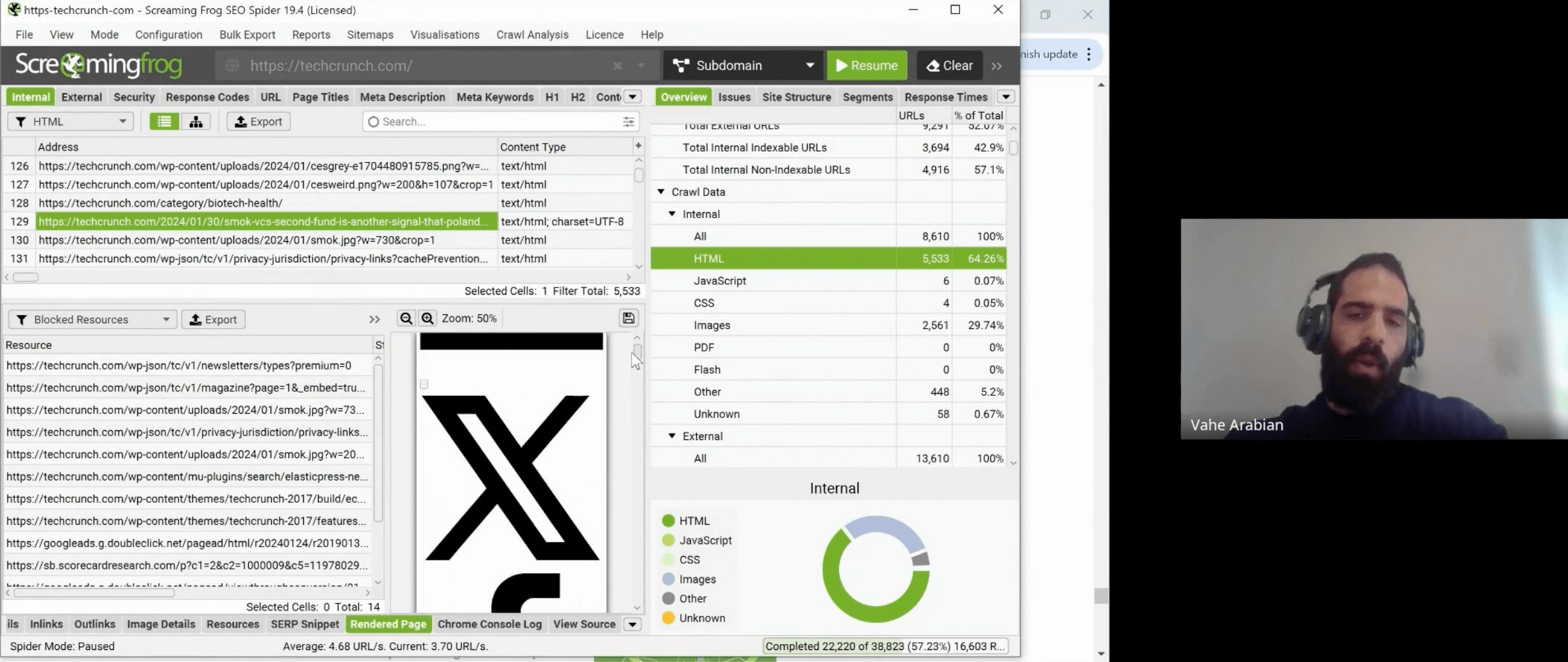
Task: Zoom in the rendered page preview
Action: 428,319
